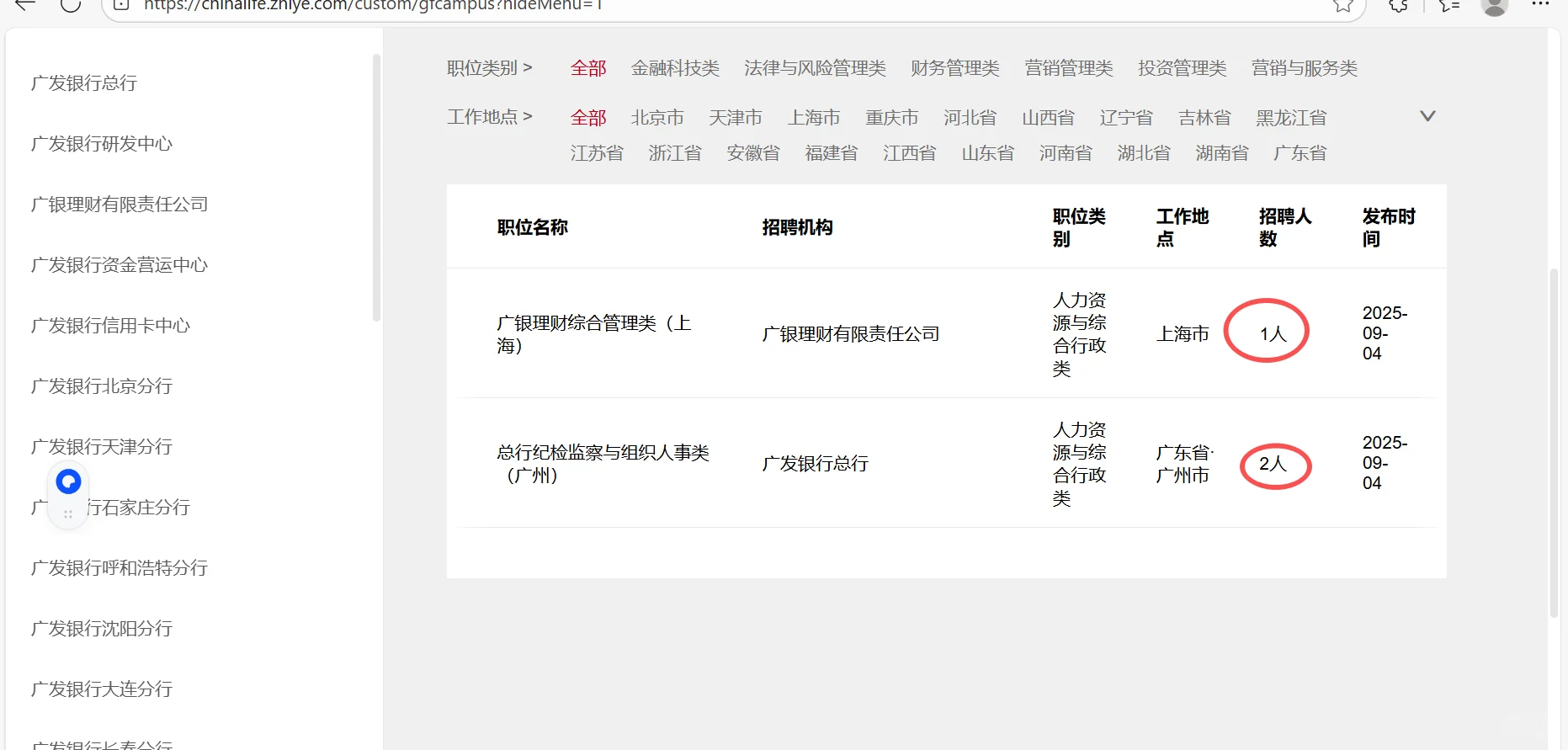The width and height of the screenshot is (1568, 750).
Task: Open 广银理财有限责任公司 in the sidebar
Action: click(x=120, y=205)
